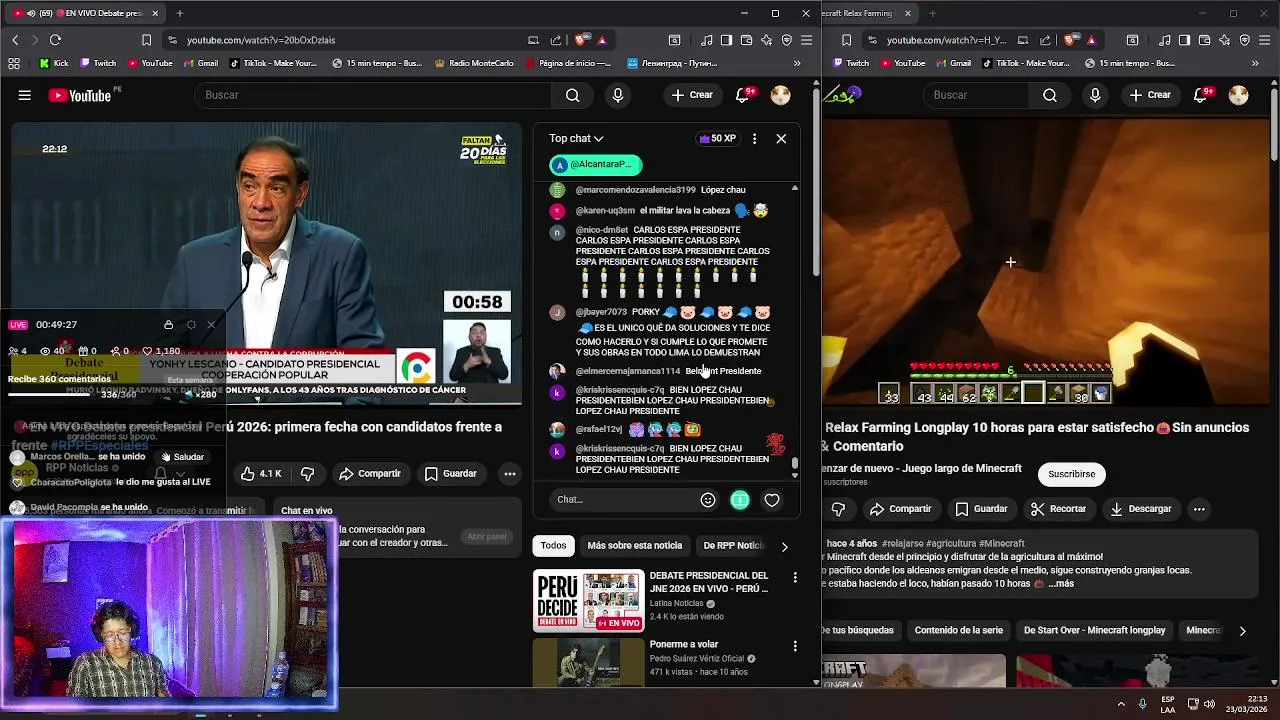Open more actions under debate video

(510, 474)
